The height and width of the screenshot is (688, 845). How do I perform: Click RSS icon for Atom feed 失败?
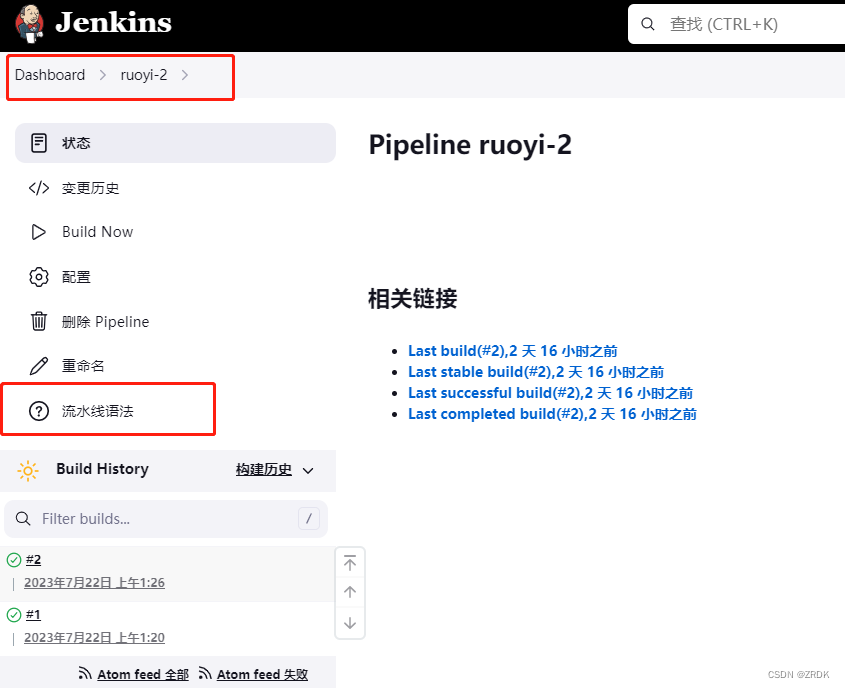[205, 673]
